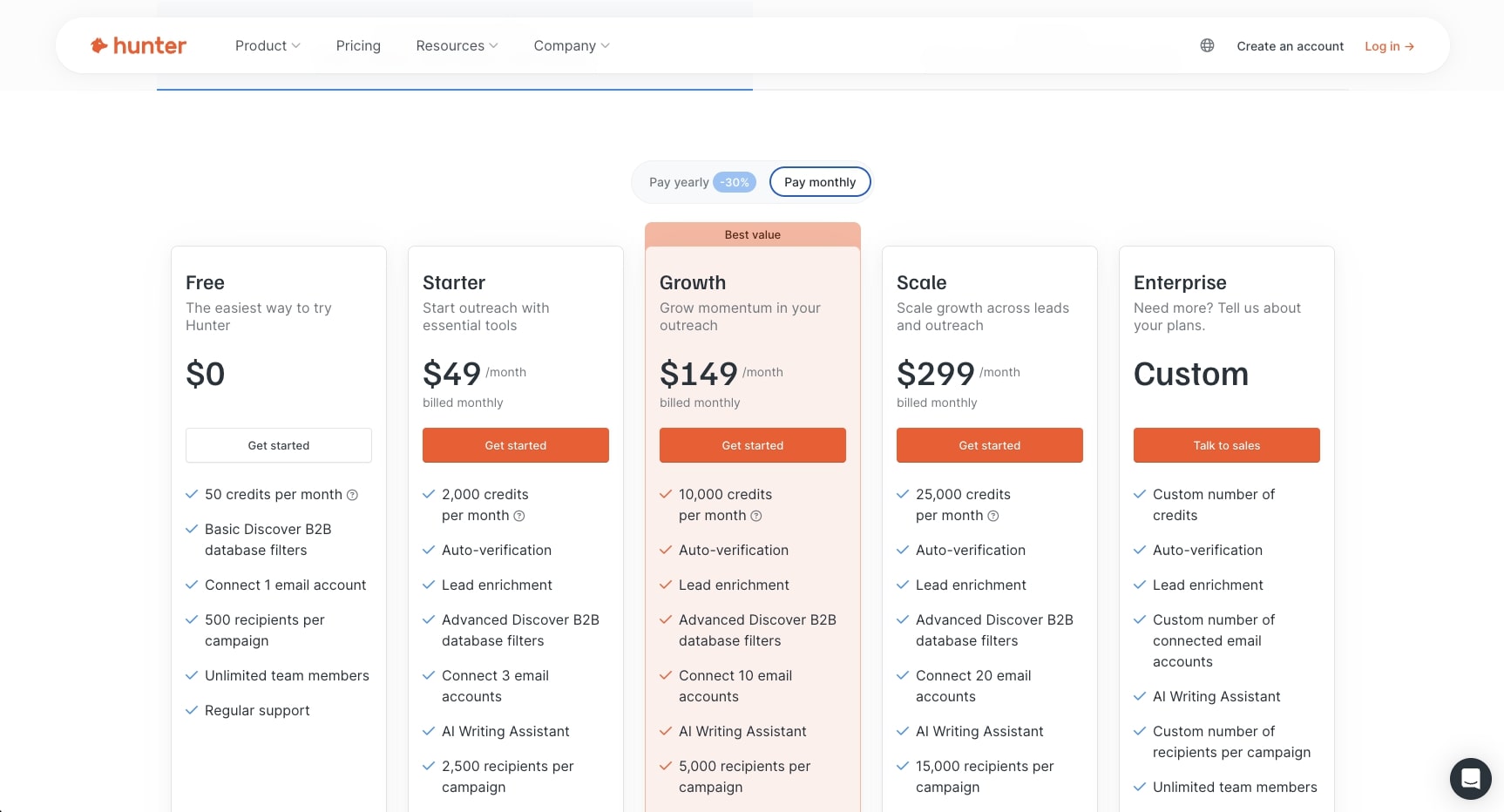Click the $299 price
The width and height of the screenshot is (1504, 812).
pyautogui.click(x=936, y=374)
